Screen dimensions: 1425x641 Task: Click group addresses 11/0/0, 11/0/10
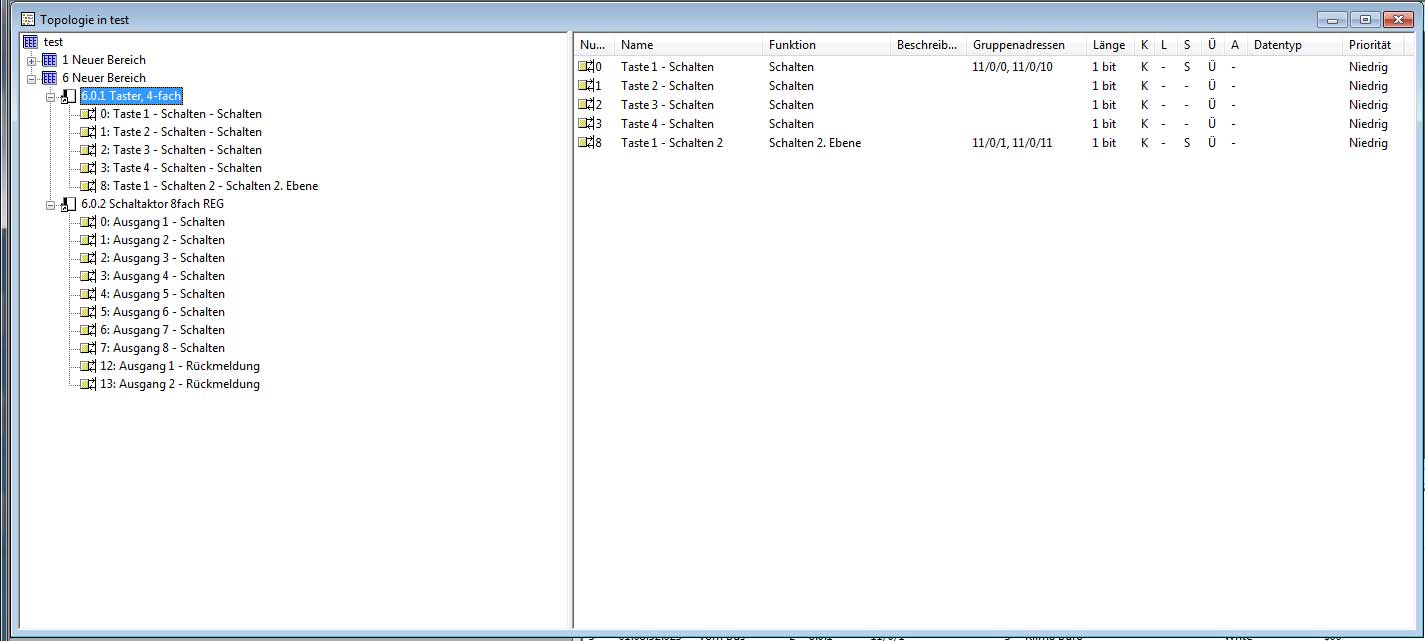pyautogui.click(x=1012, y=67)
